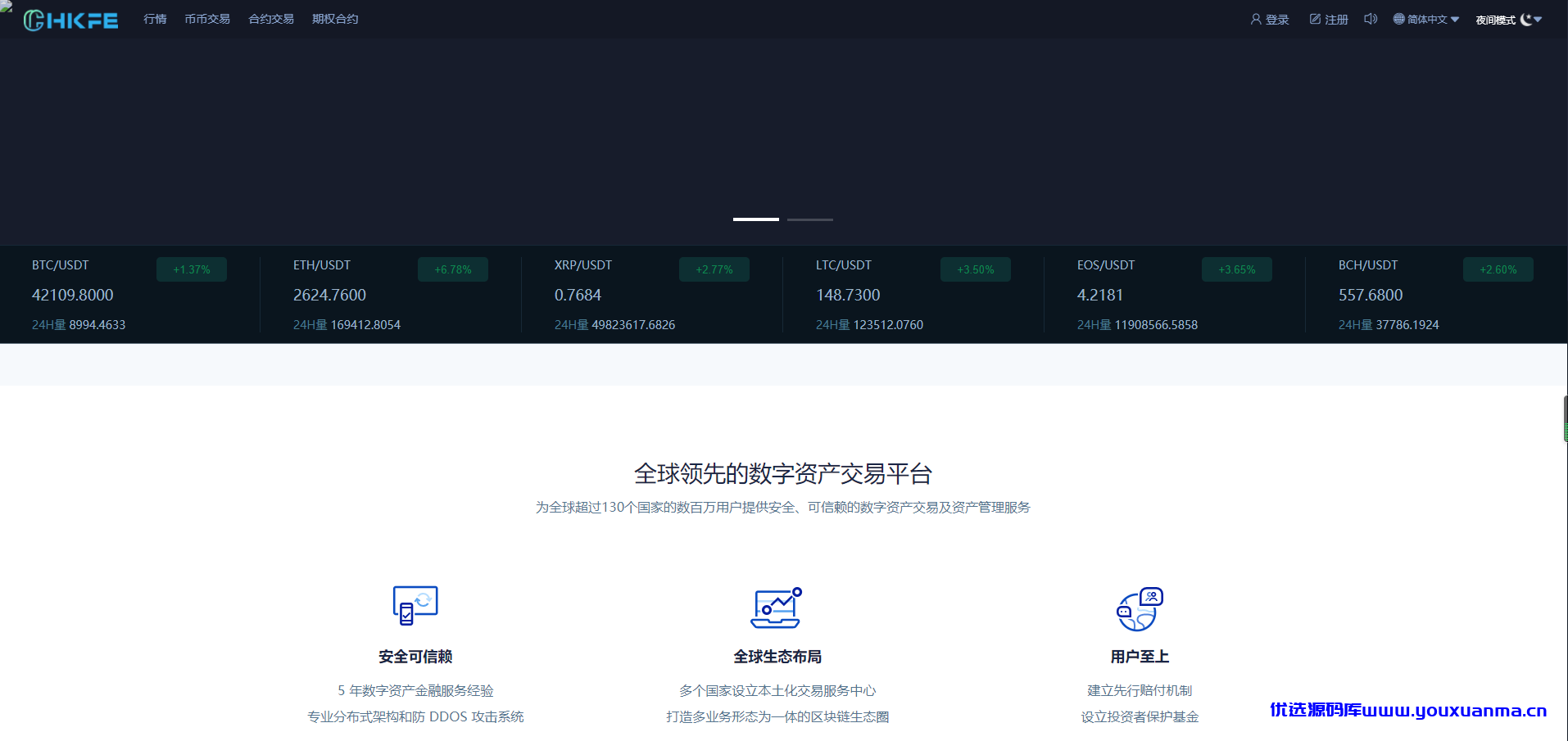Image resolution: width=1568 pixels, height=741 pixels.
Task: Click the +2.60% change badge
Action: (x=1498, y=269)
